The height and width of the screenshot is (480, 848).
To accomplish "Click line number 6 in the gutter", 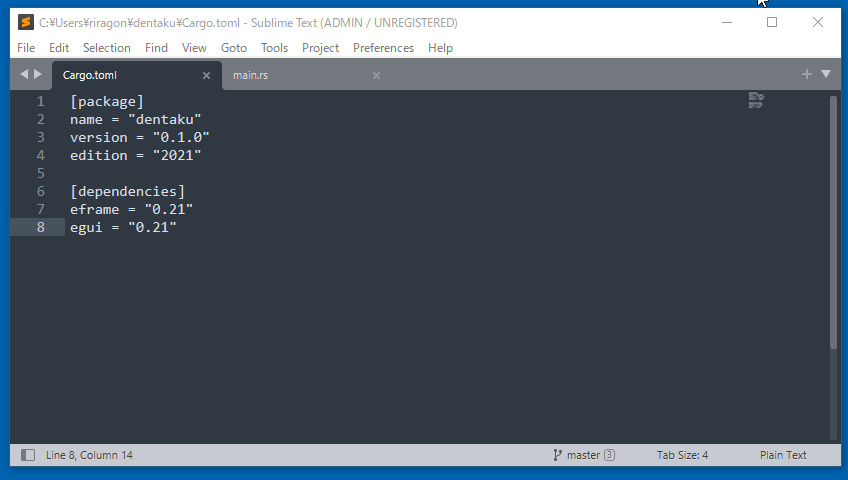I will pyautogui.click(x=40, y=191).
